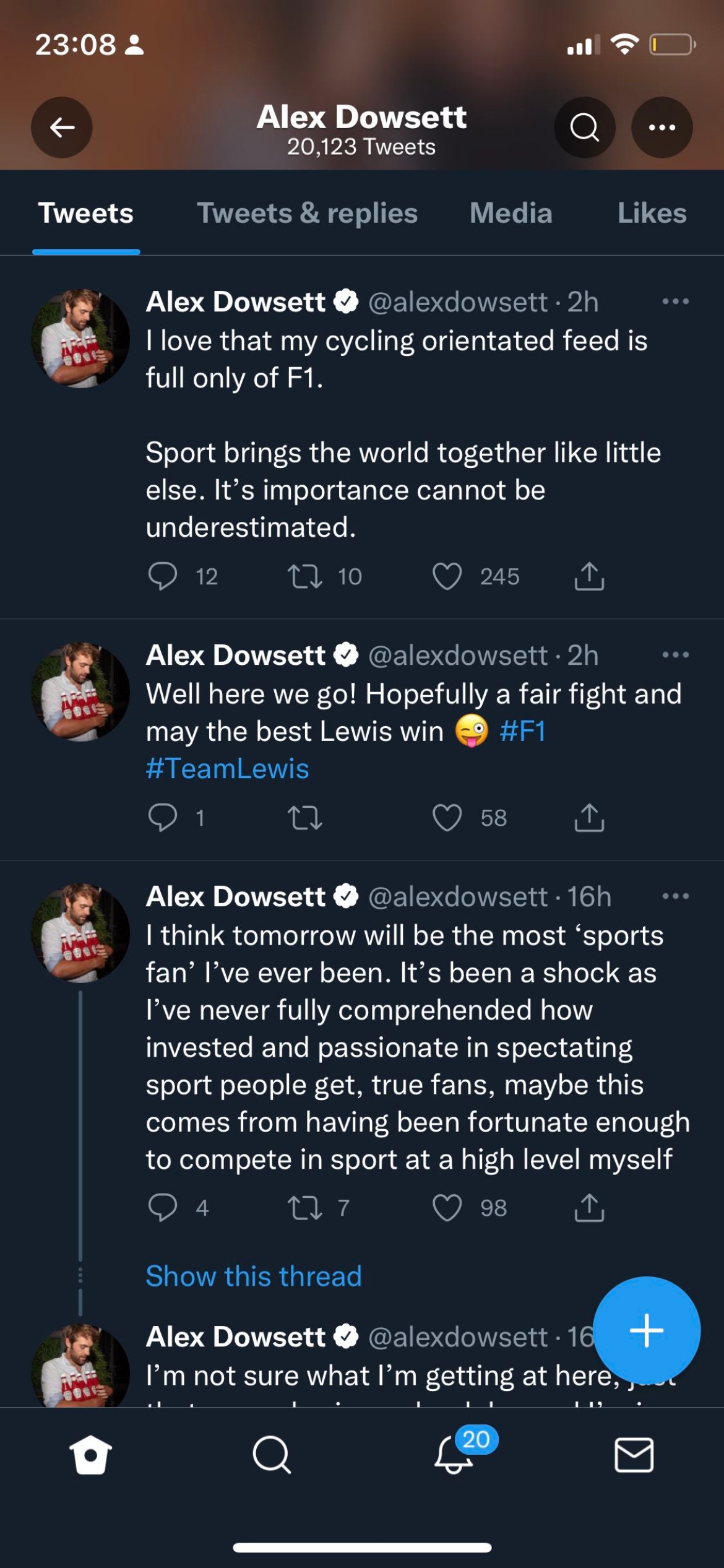Open direct messages envelope icon
Image resolution: width=724 pixels, height=1568 pixels.
634,1454
